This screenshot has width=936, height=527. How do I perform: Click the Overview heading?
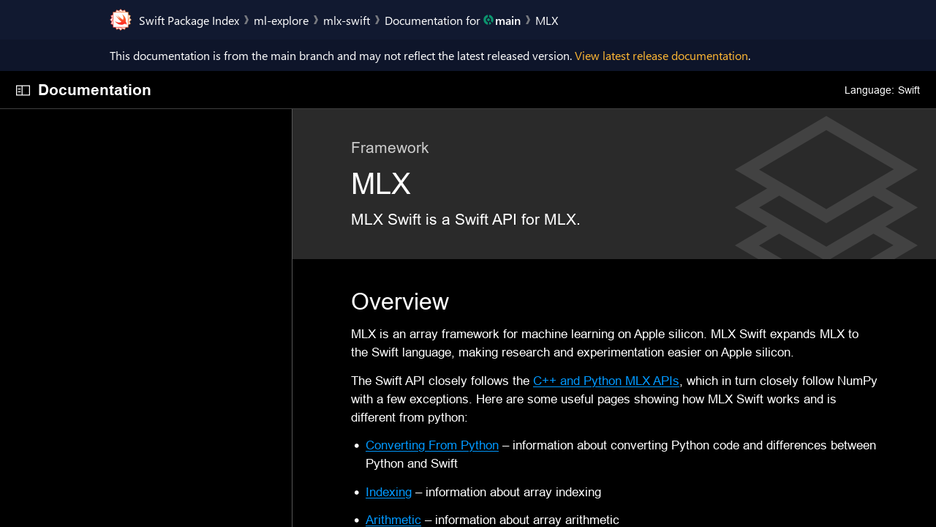[x=399, y=301]
